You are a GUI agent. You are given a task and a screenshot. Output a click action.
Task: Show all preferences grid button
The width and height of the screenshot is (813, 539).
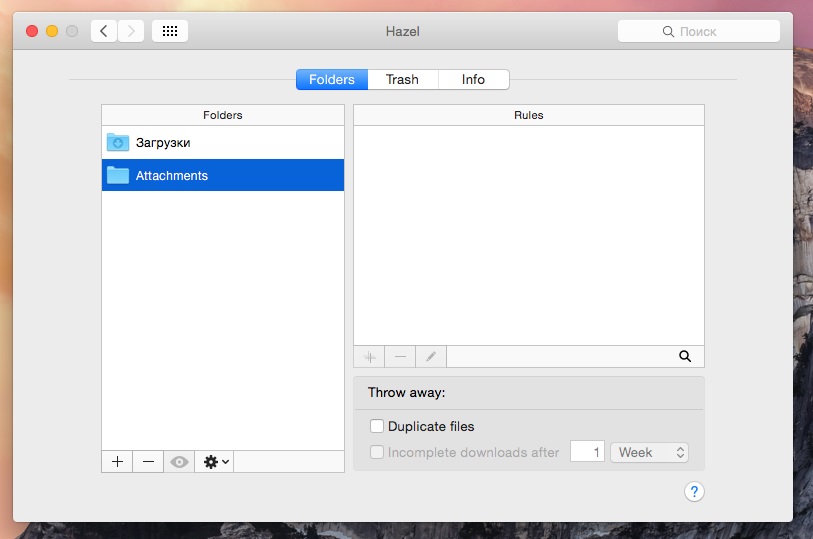170,31
